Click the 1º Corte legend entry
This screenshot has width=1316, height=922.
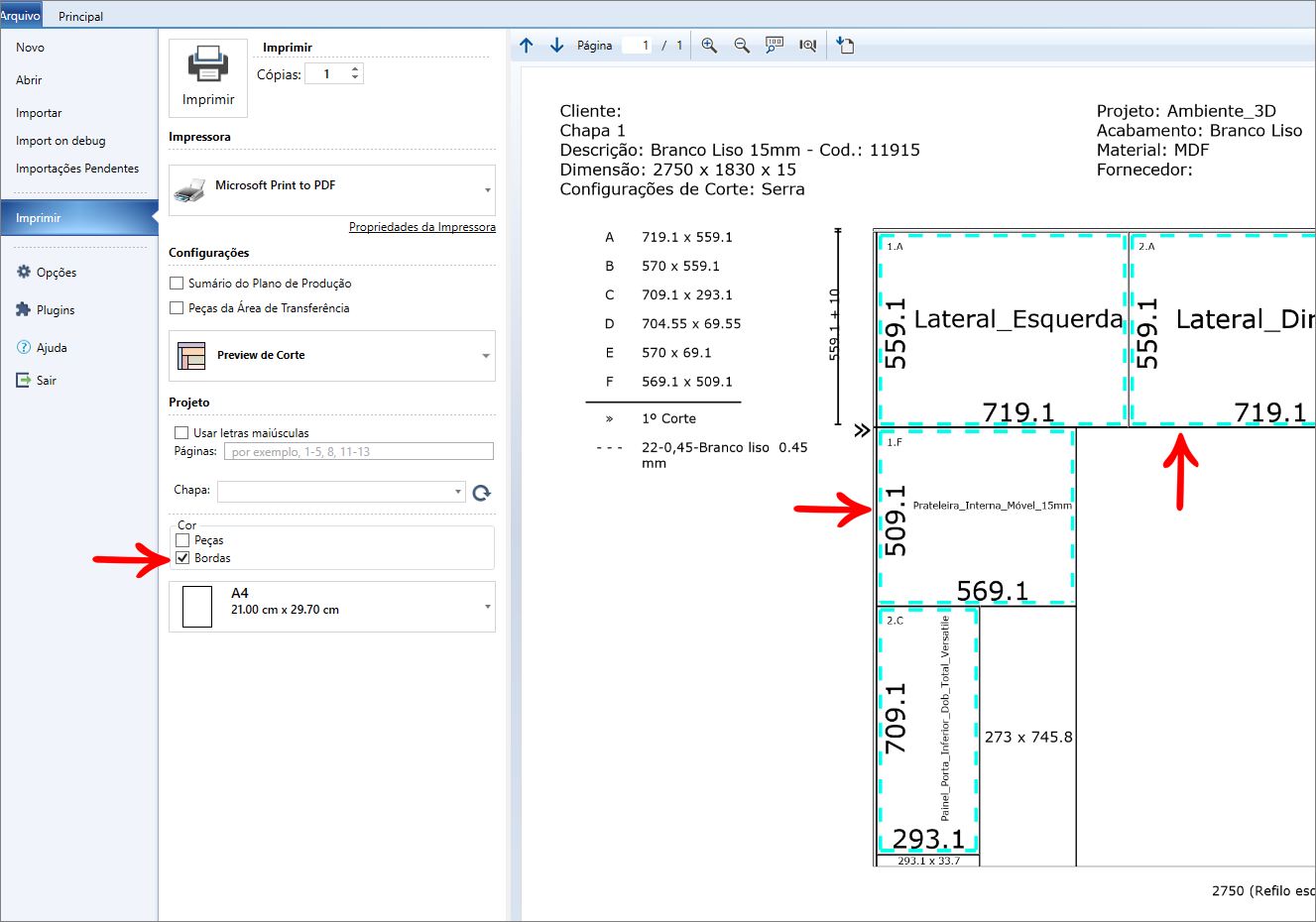coord(652,418)
